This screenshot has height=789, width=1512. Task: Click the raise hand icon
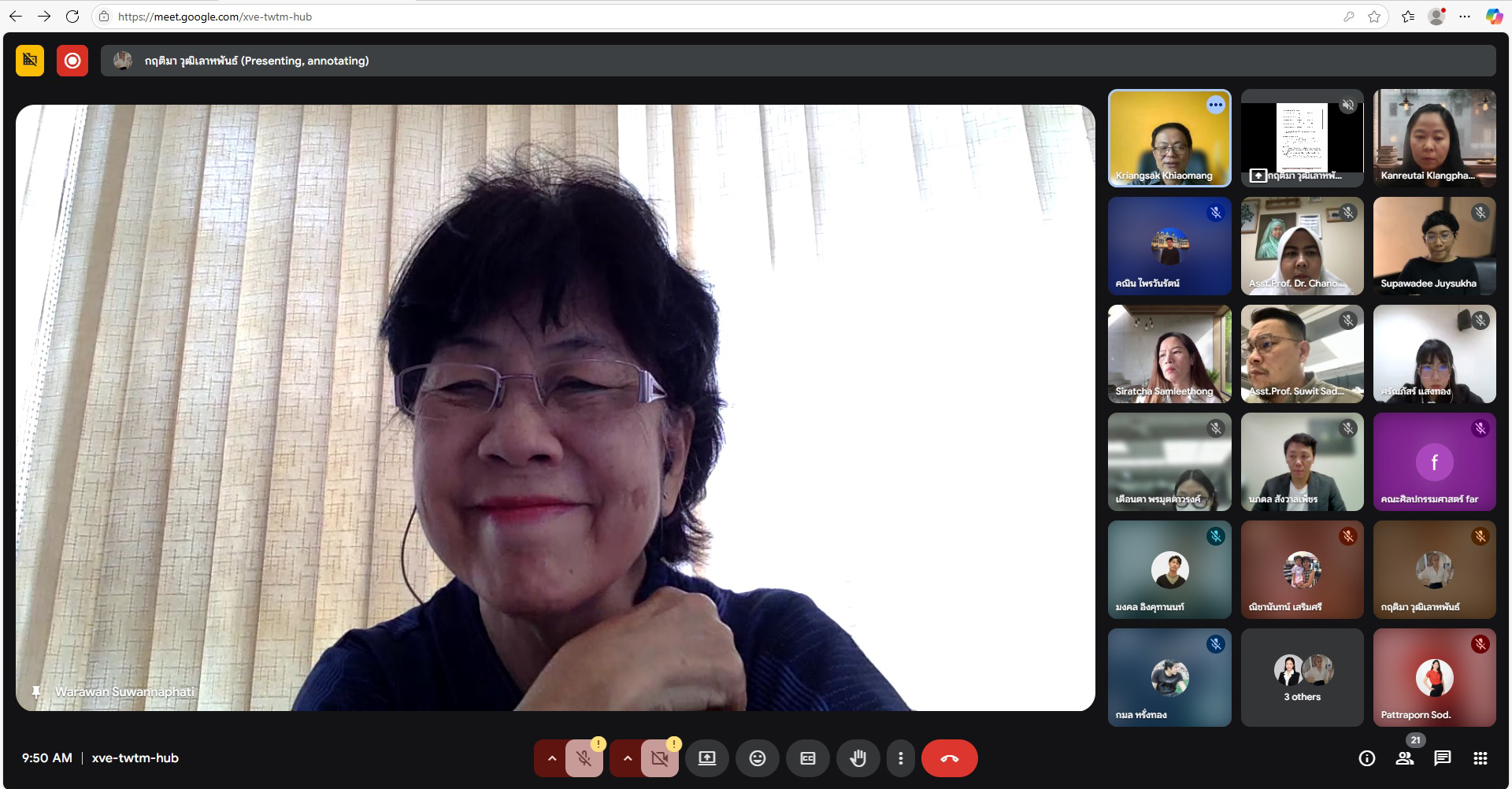coord(858,758)
